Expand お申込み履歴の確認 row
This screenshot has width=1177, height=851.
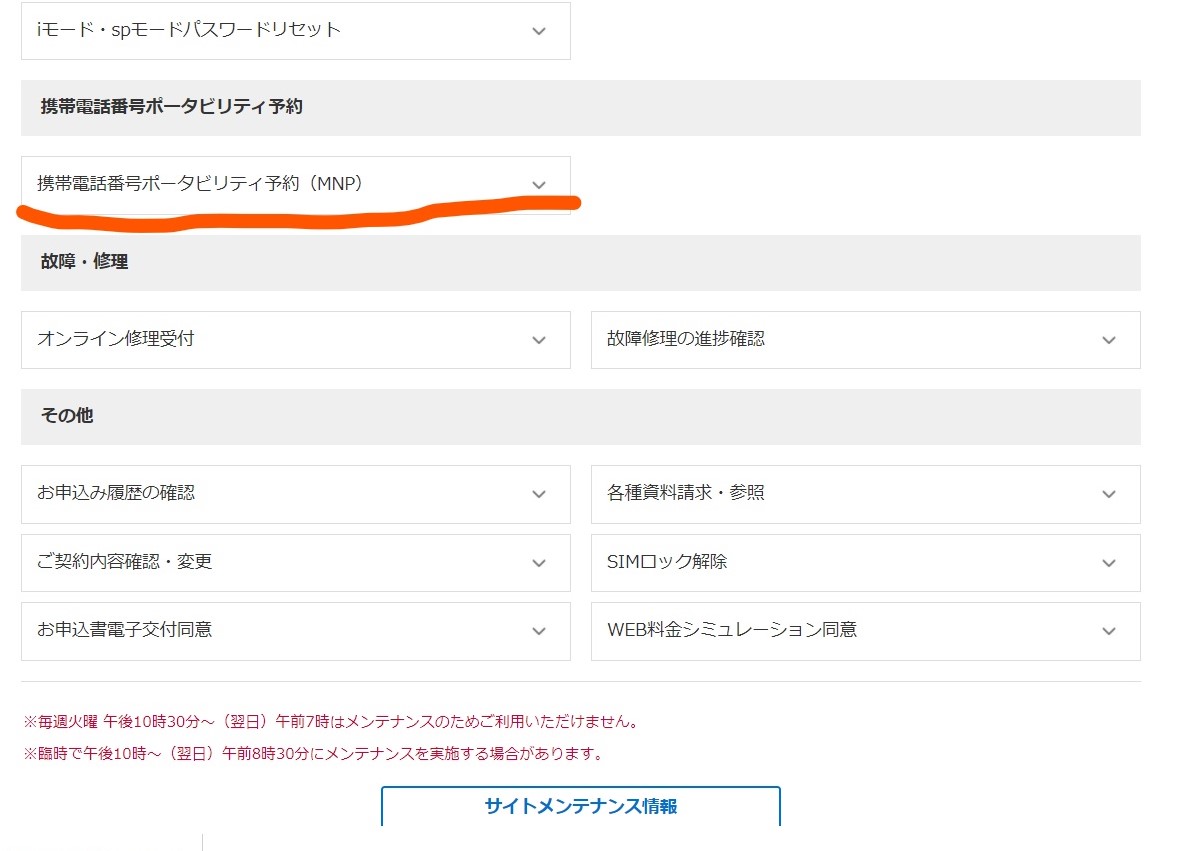click(296, 494)
